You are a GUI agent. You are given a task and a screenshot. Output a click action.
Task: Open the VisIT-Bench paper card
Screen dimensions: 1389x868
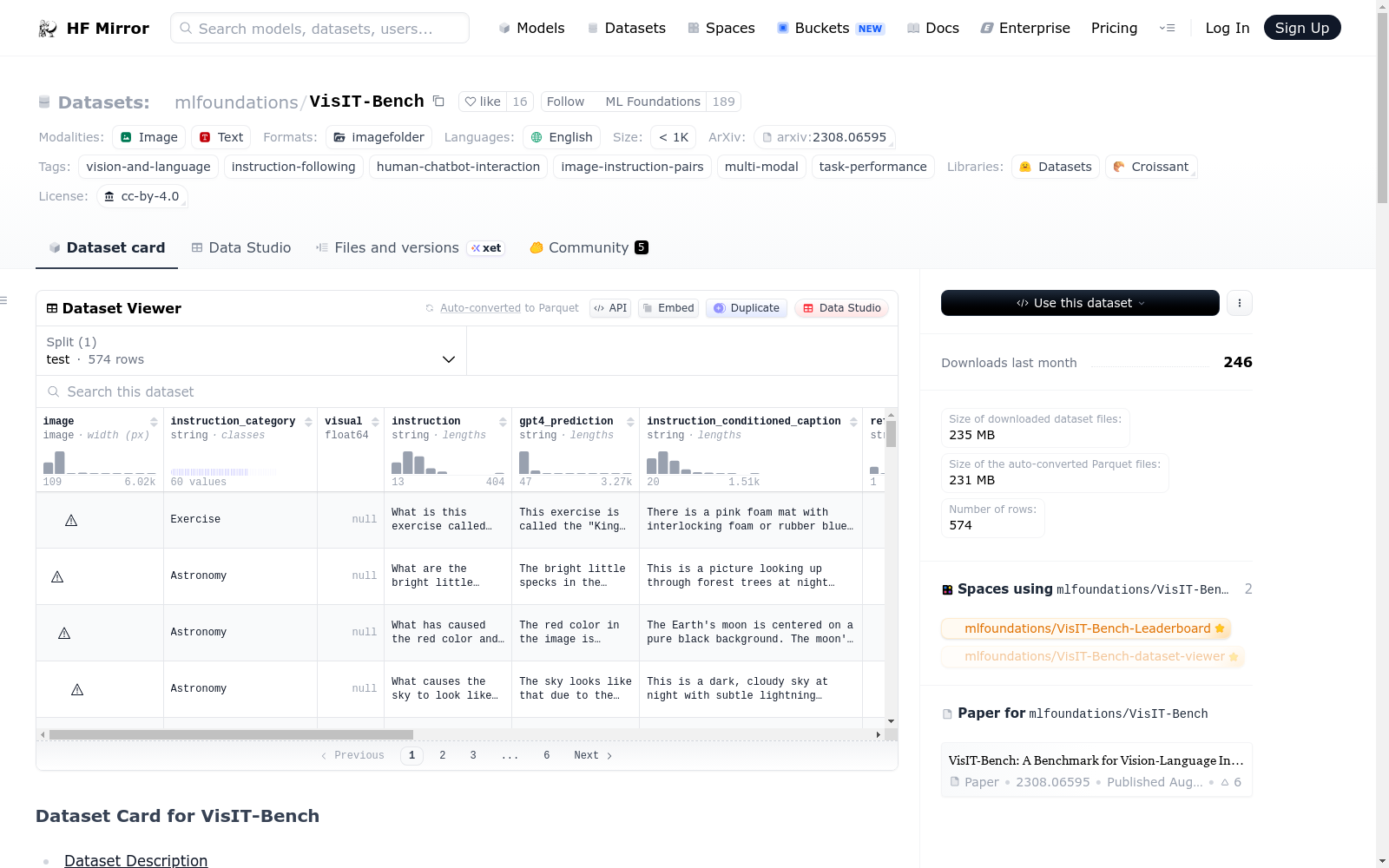1096,770
